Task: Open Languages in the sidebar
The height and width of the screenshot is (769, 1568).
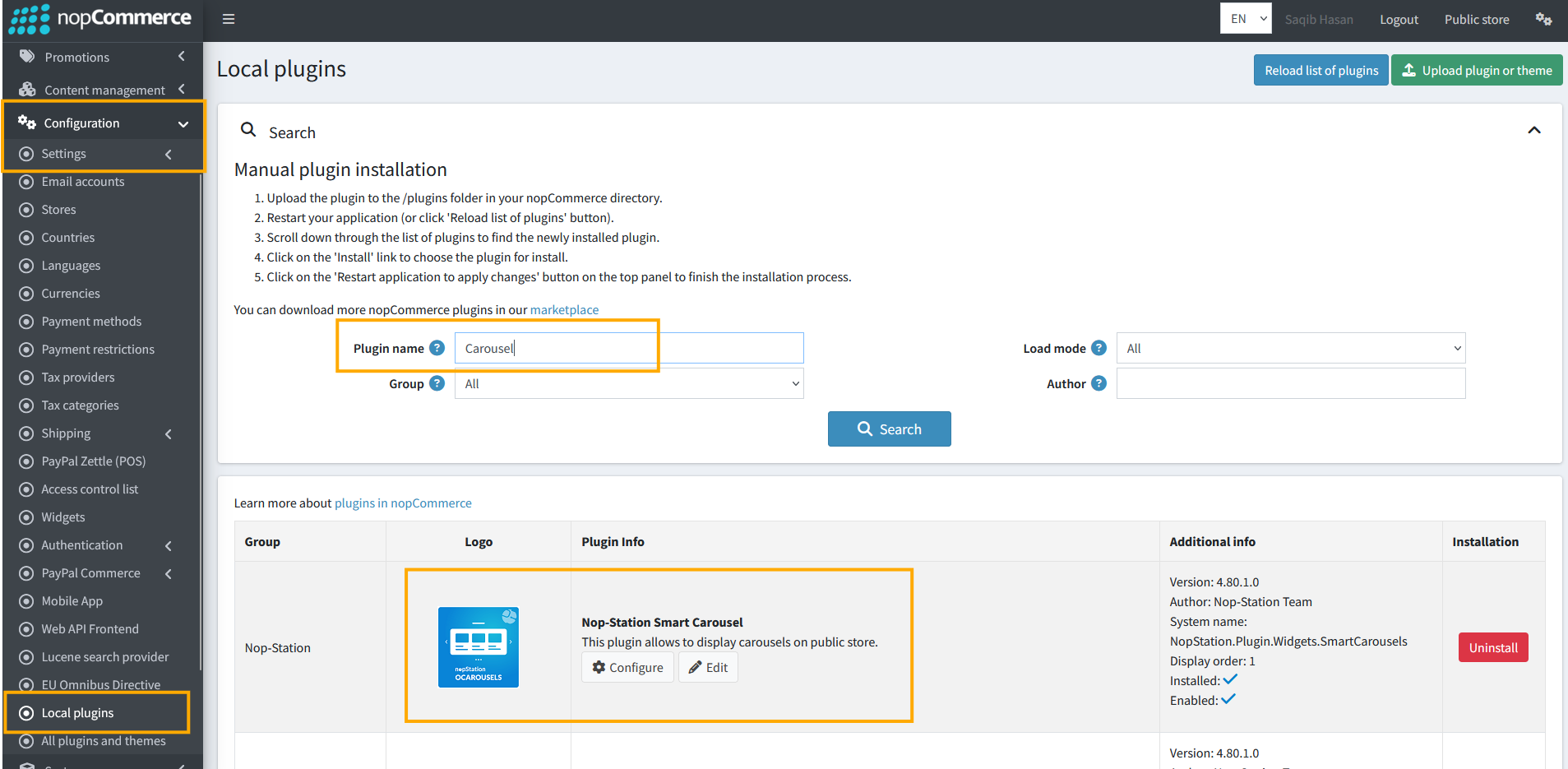Action: [71, 266]
